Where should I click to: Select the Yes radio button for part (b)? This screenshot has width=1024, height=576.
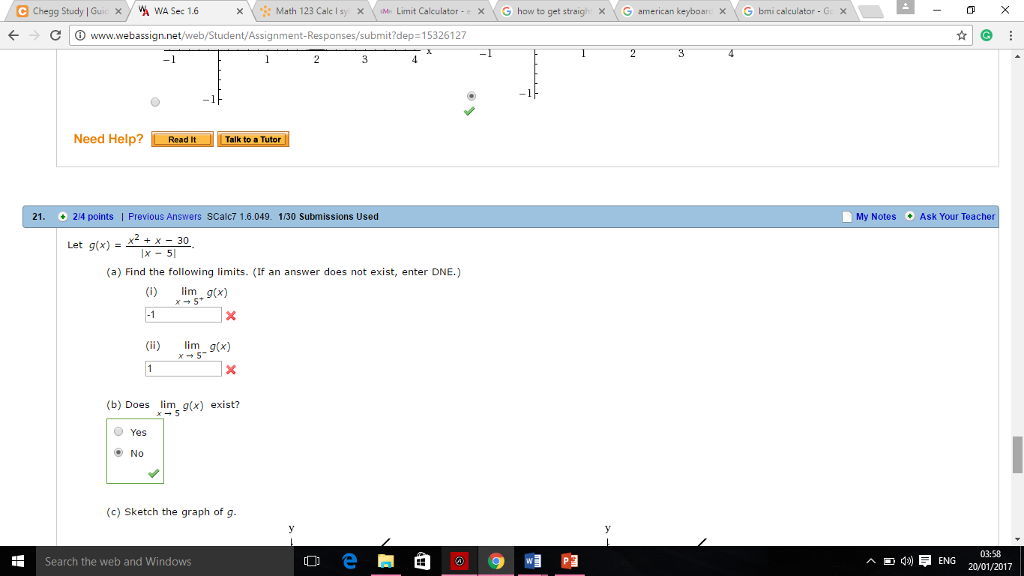(x=118, y=431)
